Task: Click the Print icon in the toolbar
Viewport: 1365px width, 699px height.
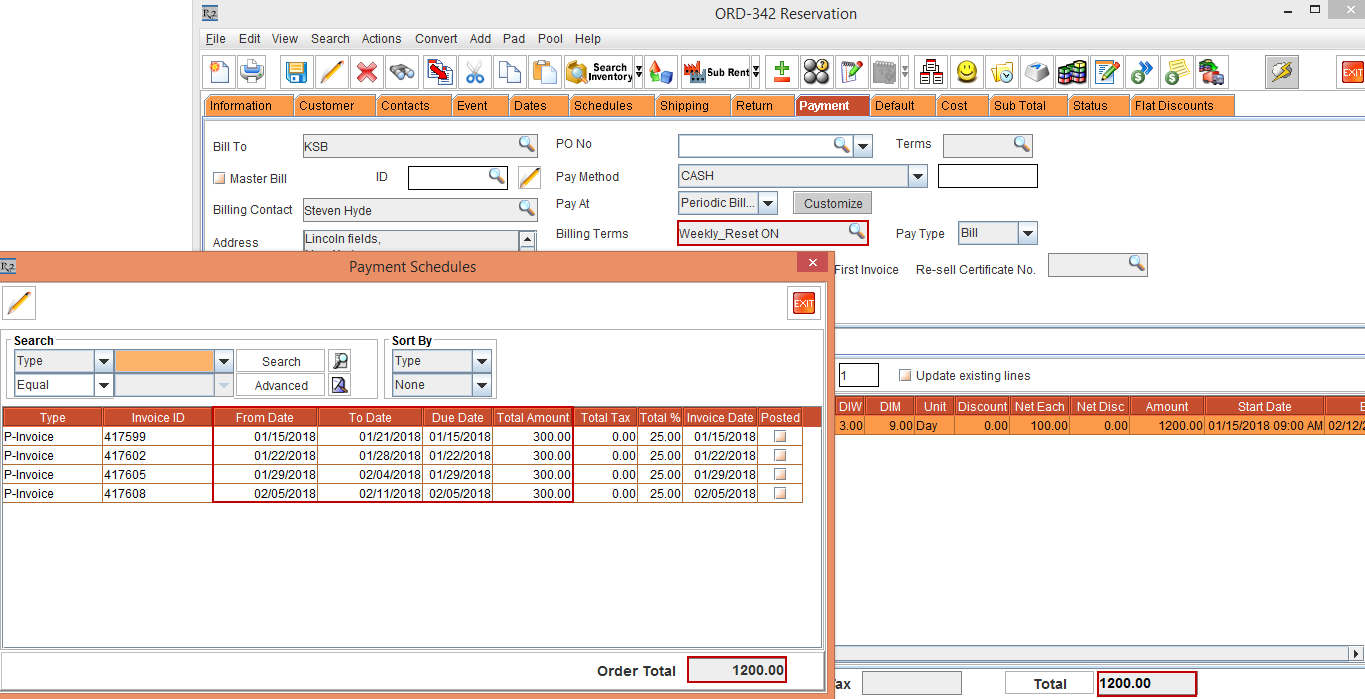Action: [x=251, y=72]
